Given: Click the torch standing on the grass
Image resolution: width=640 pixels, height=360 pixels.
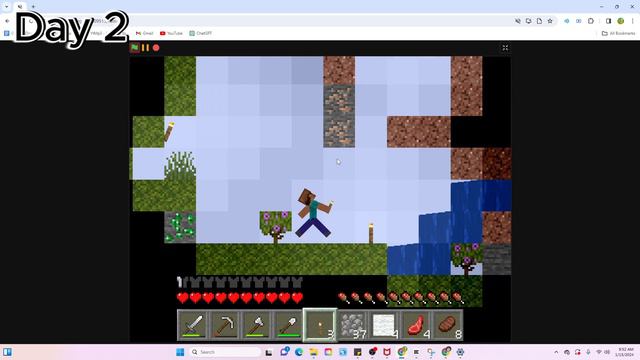Looking at the screenshot, I should [371, 233].
